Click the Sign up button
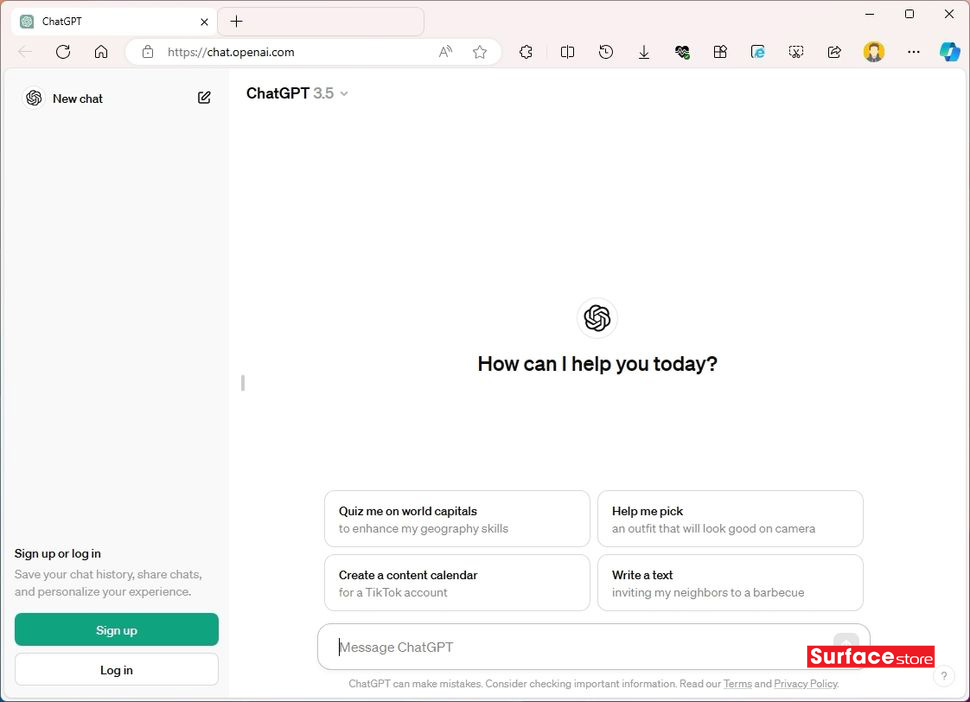 (116, 630)
